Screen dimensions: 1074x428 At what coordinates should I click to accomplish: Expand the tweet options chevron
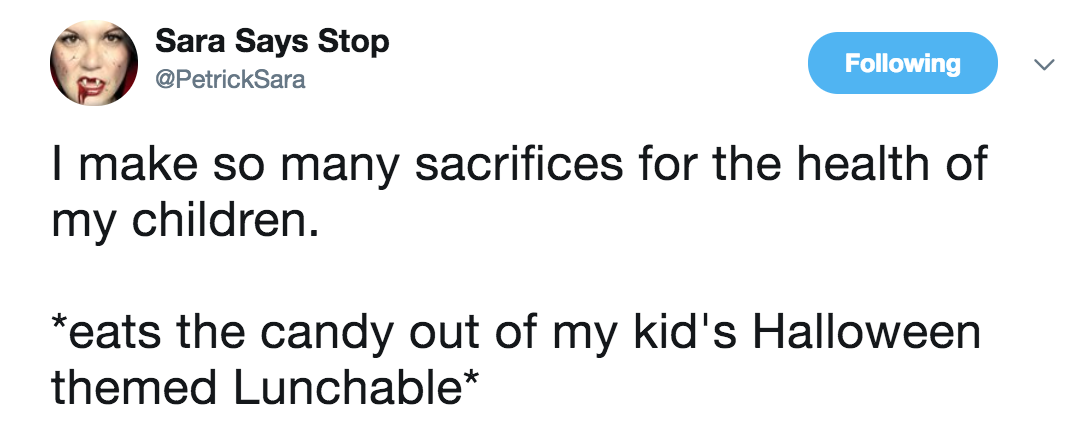1043,64
